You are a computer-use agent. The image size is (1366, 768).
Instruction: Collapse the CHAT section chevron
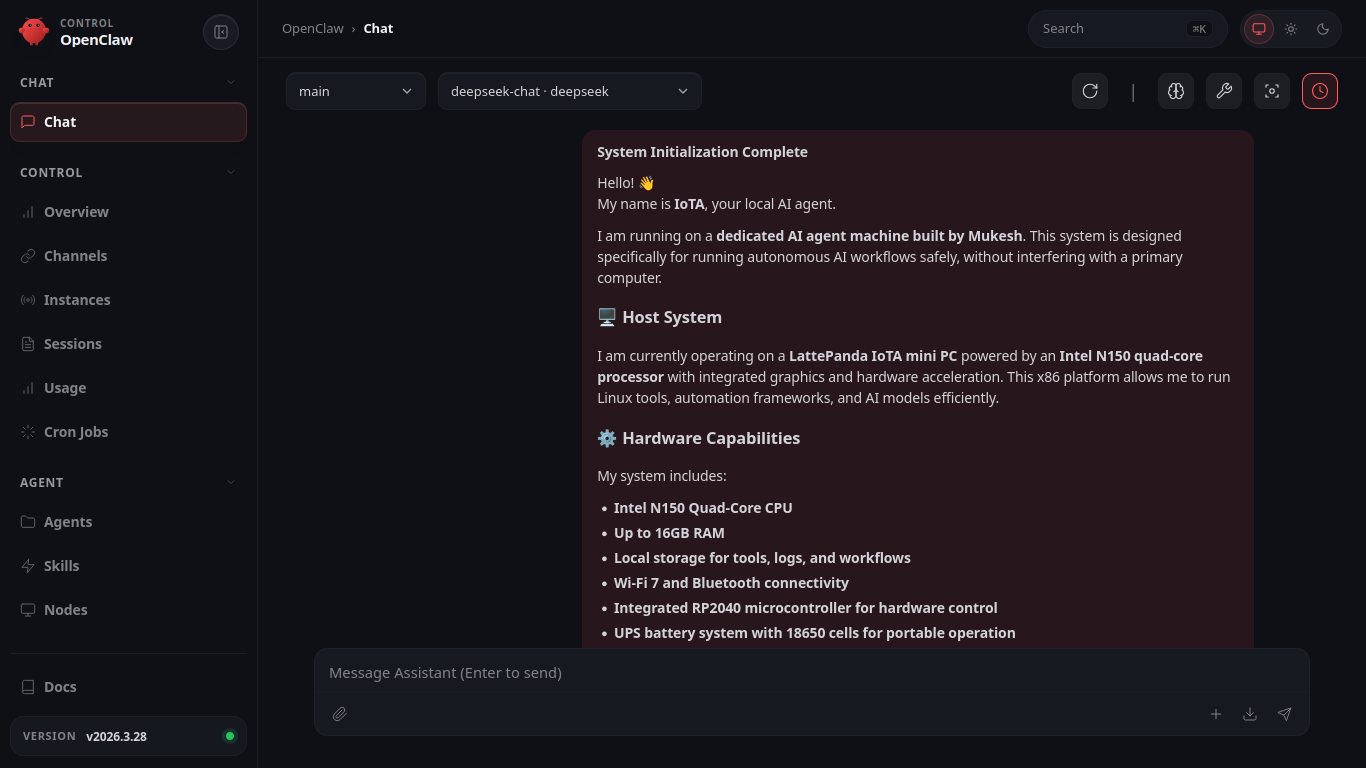tap(231, 82)
